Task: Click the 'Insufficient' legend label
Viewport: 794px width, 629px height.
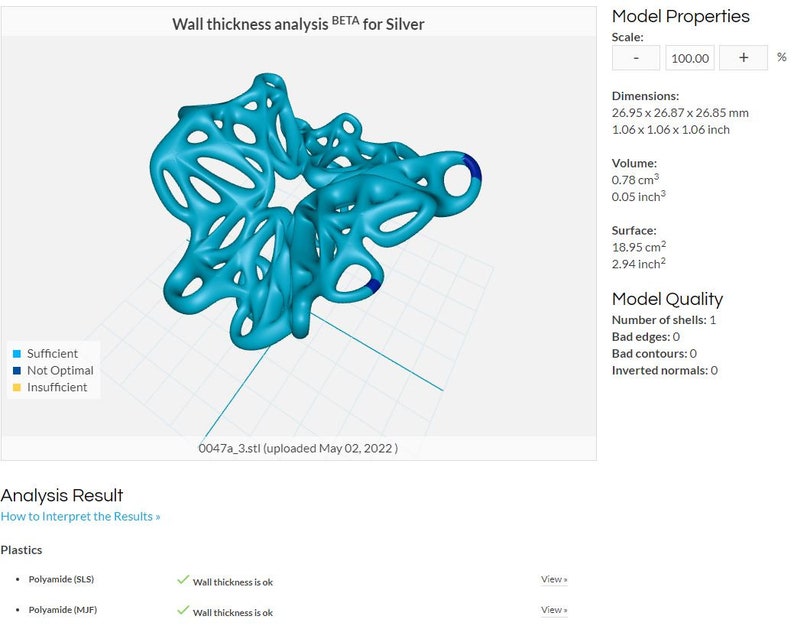Action: pos(57,387)
